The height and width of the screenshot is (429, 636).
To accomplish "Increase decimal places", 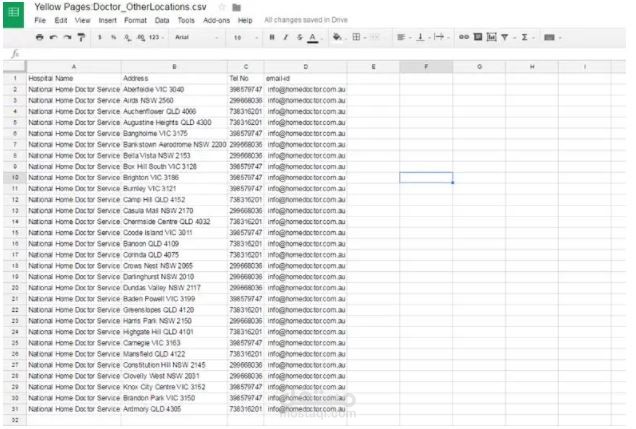I will (x=141, y=37).
